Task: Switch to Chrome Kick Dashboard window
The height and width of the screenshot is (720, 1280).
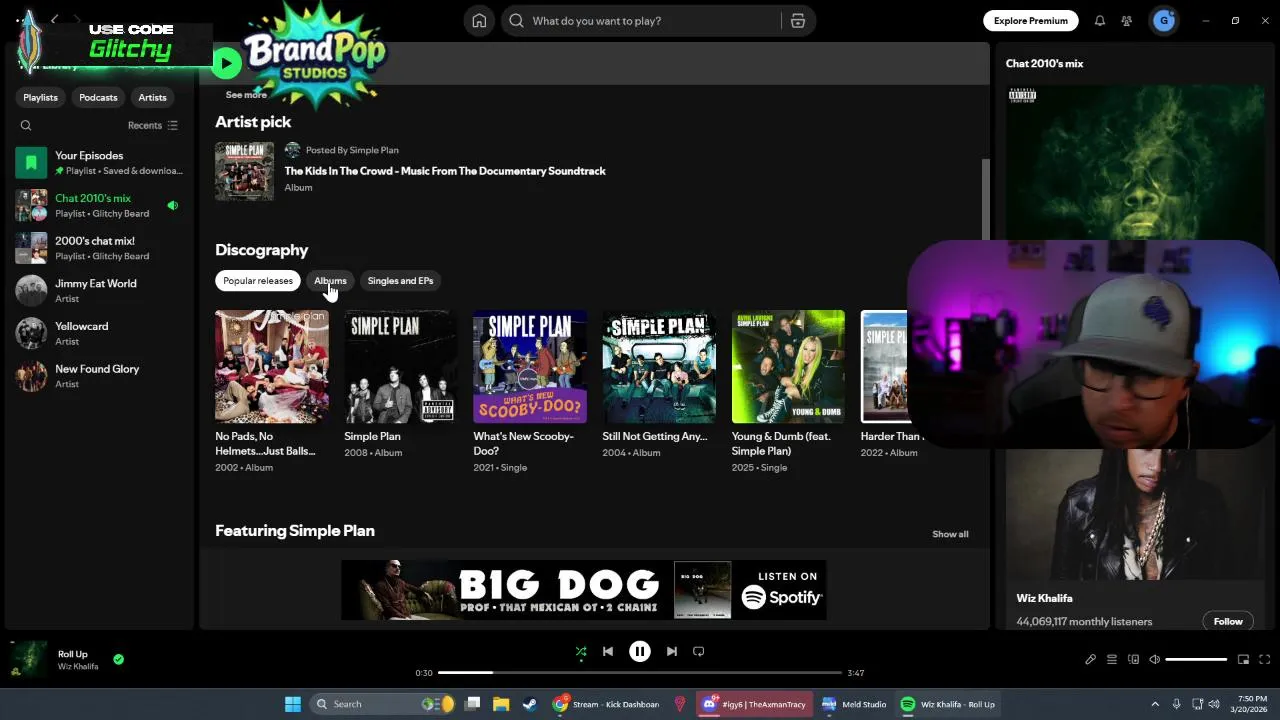Action: (606, 704)
